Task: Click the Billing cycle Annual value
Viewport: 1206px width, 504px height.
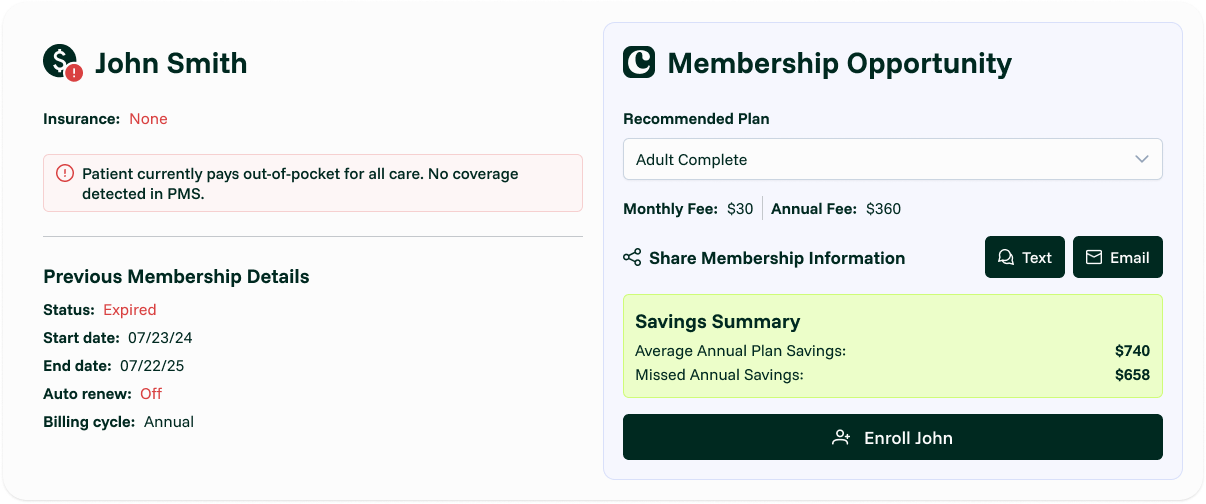Action: point(169,422)
